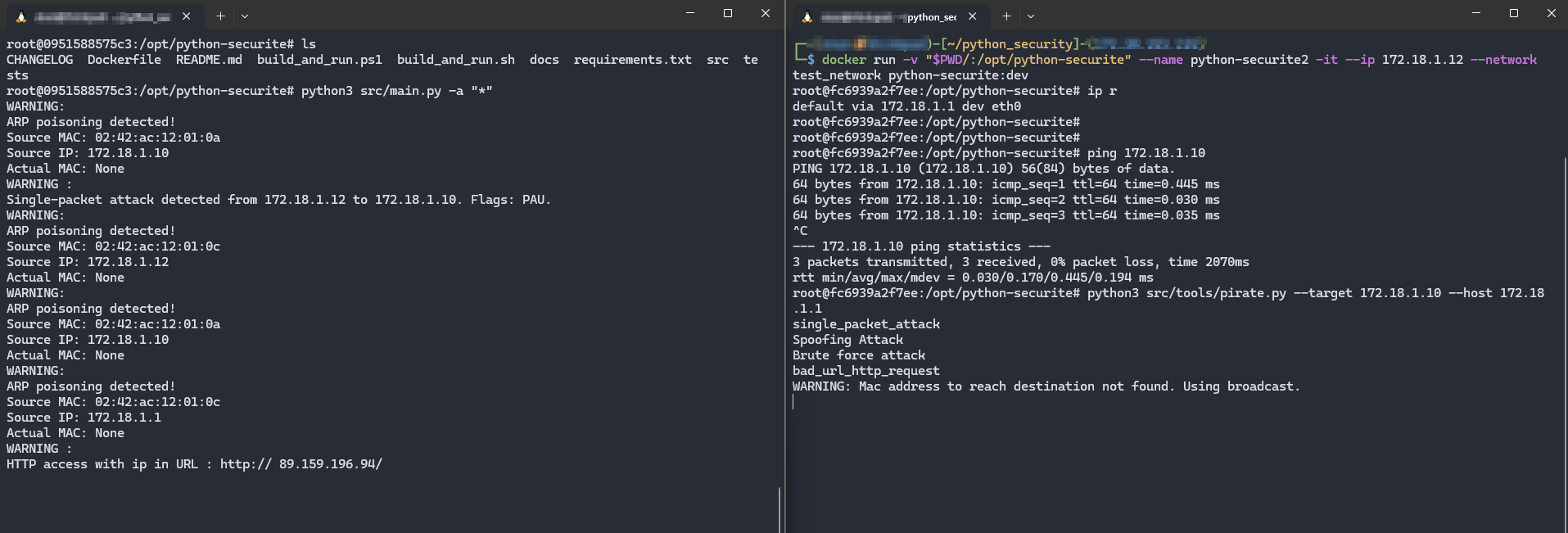Minimize the right terminal window
1568x533 pixels.
point(1476,13)
